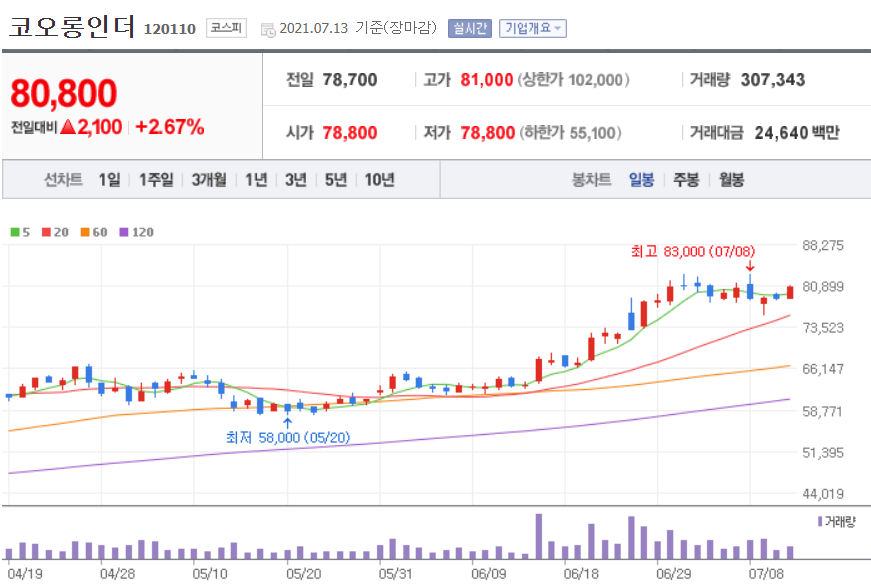Click the 07/08 date axis label
The image size is (871, 584).
coord(765,573)
